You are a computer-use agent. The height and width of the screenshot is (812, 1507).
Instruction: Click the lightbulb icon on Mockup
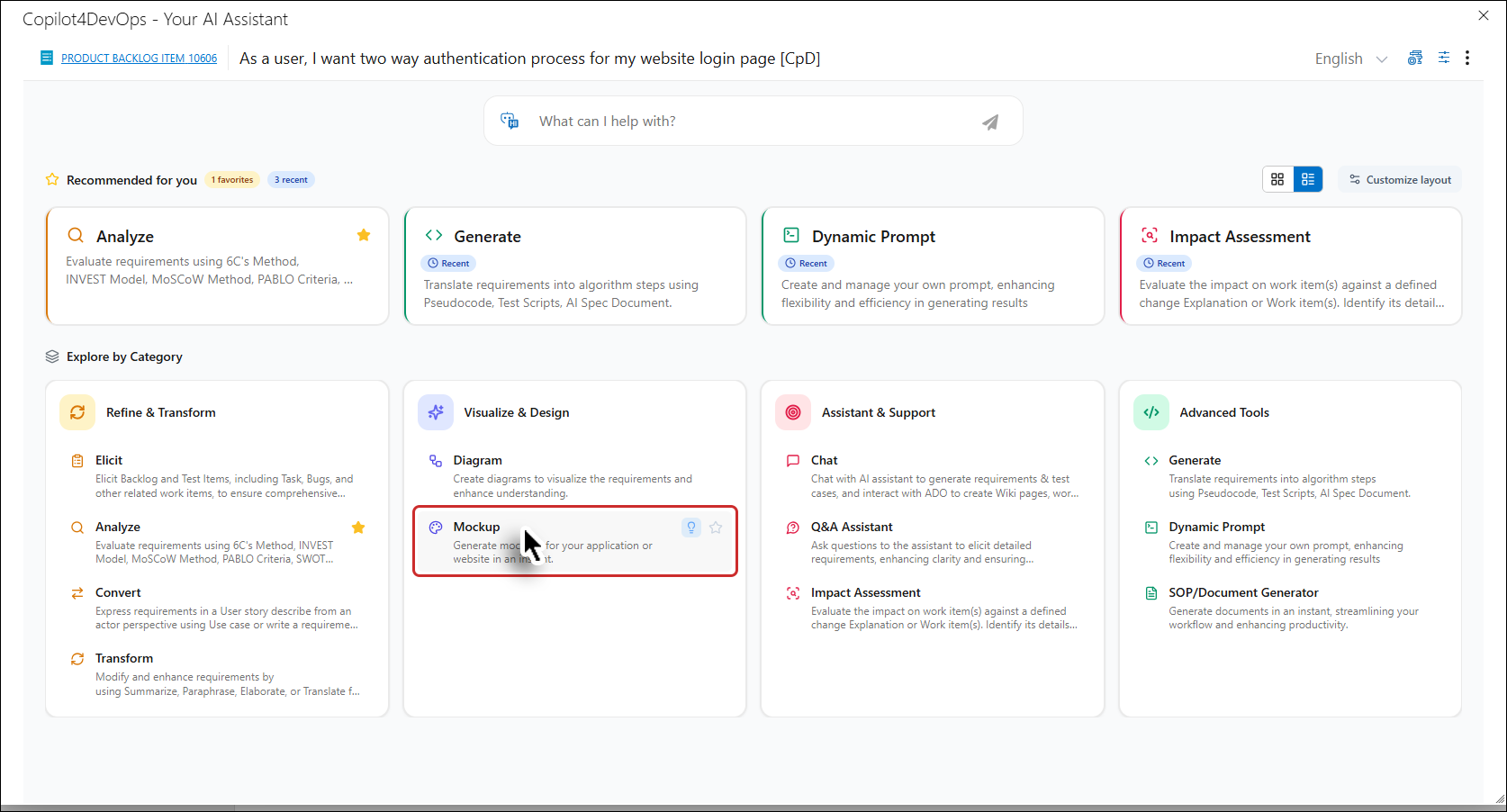690,528
